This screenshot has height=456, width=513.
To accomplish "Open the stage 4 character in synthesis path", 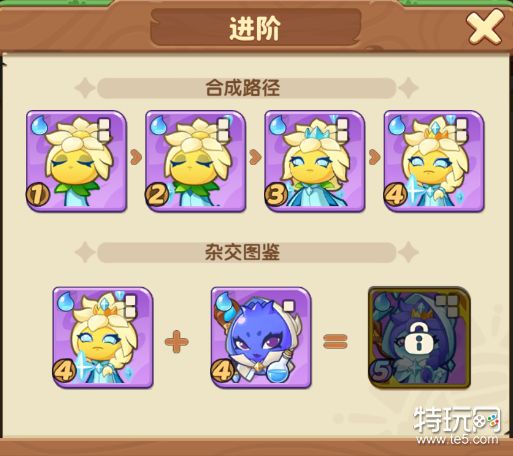I will [434, 161].
